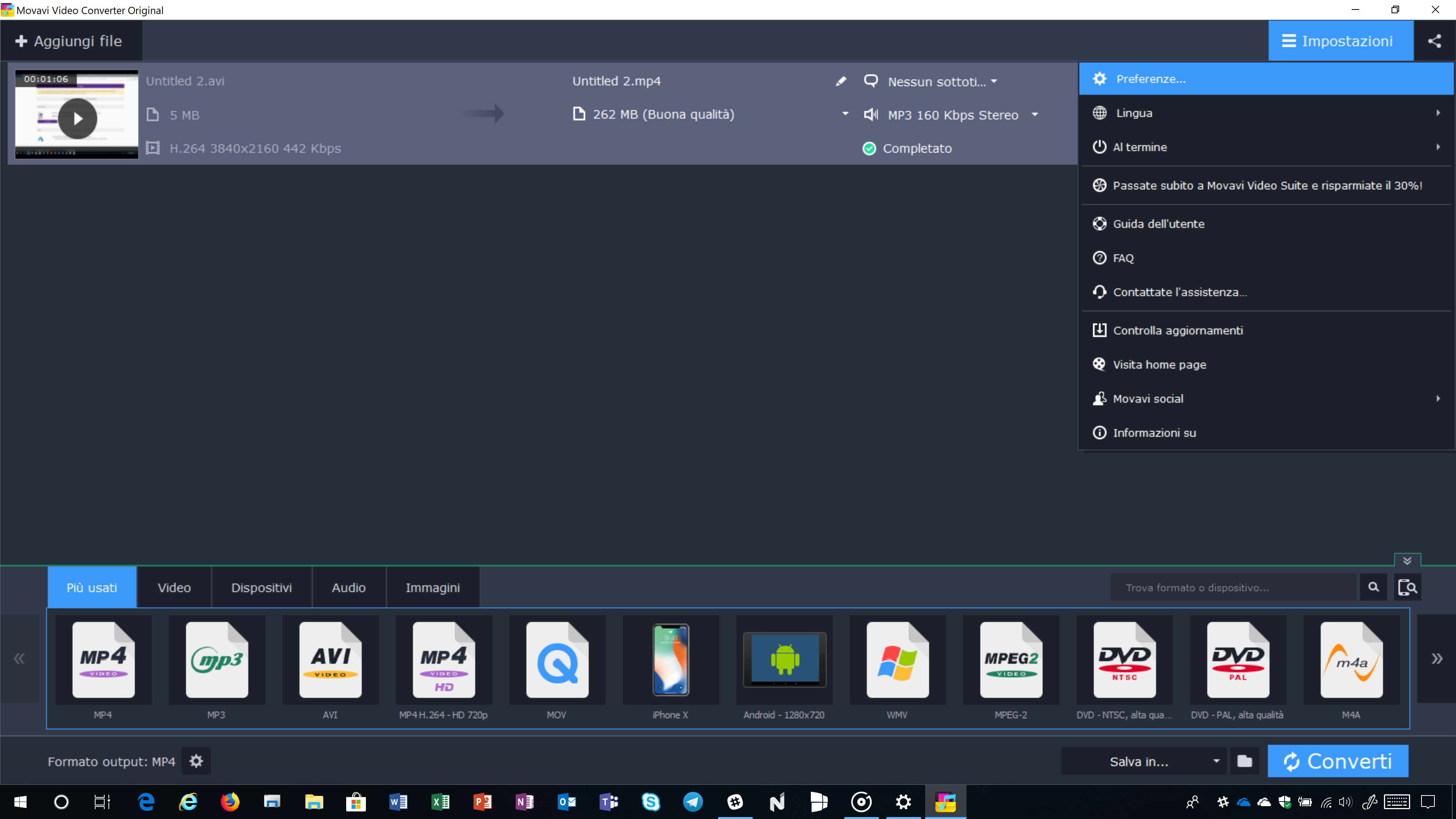
Task: Click the Windows Start button
Action: [20, 802]
